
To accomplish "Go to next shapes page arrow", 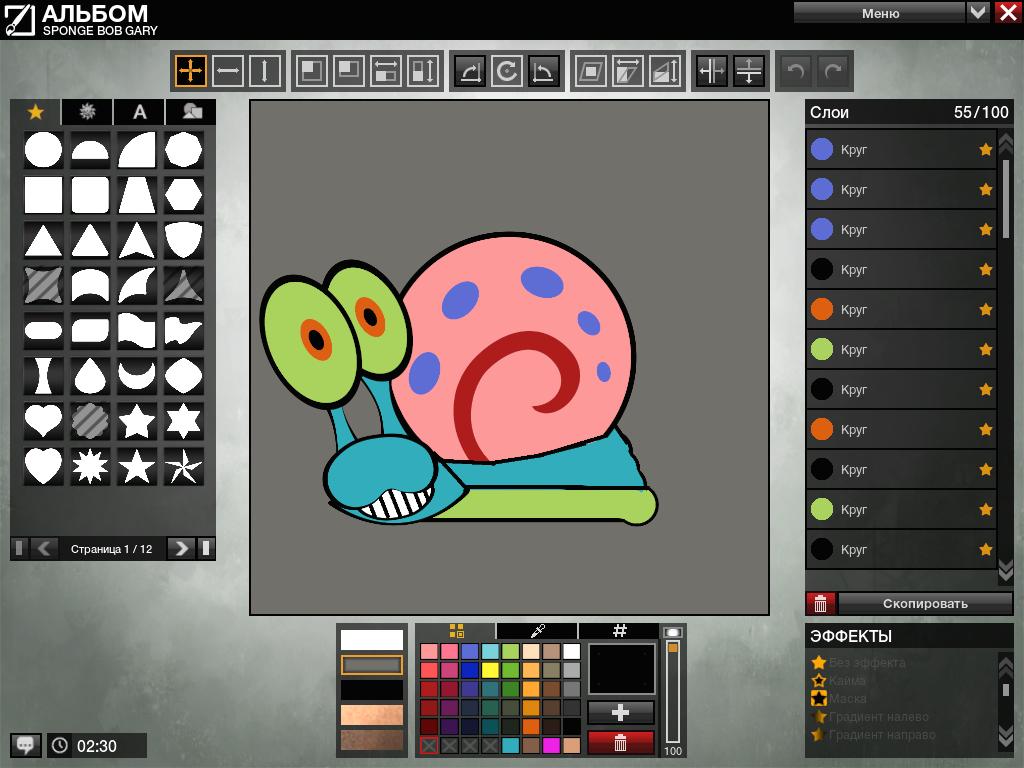I will pyautogui.click(x=180, y=548).
